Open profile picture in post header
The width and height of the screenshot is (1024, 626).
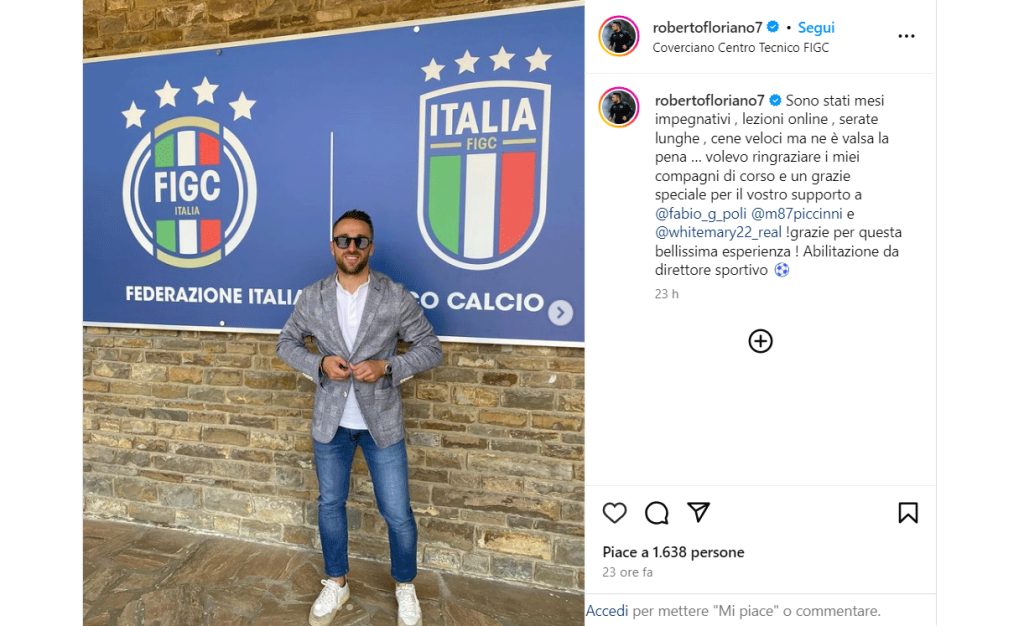pos(618,36)
